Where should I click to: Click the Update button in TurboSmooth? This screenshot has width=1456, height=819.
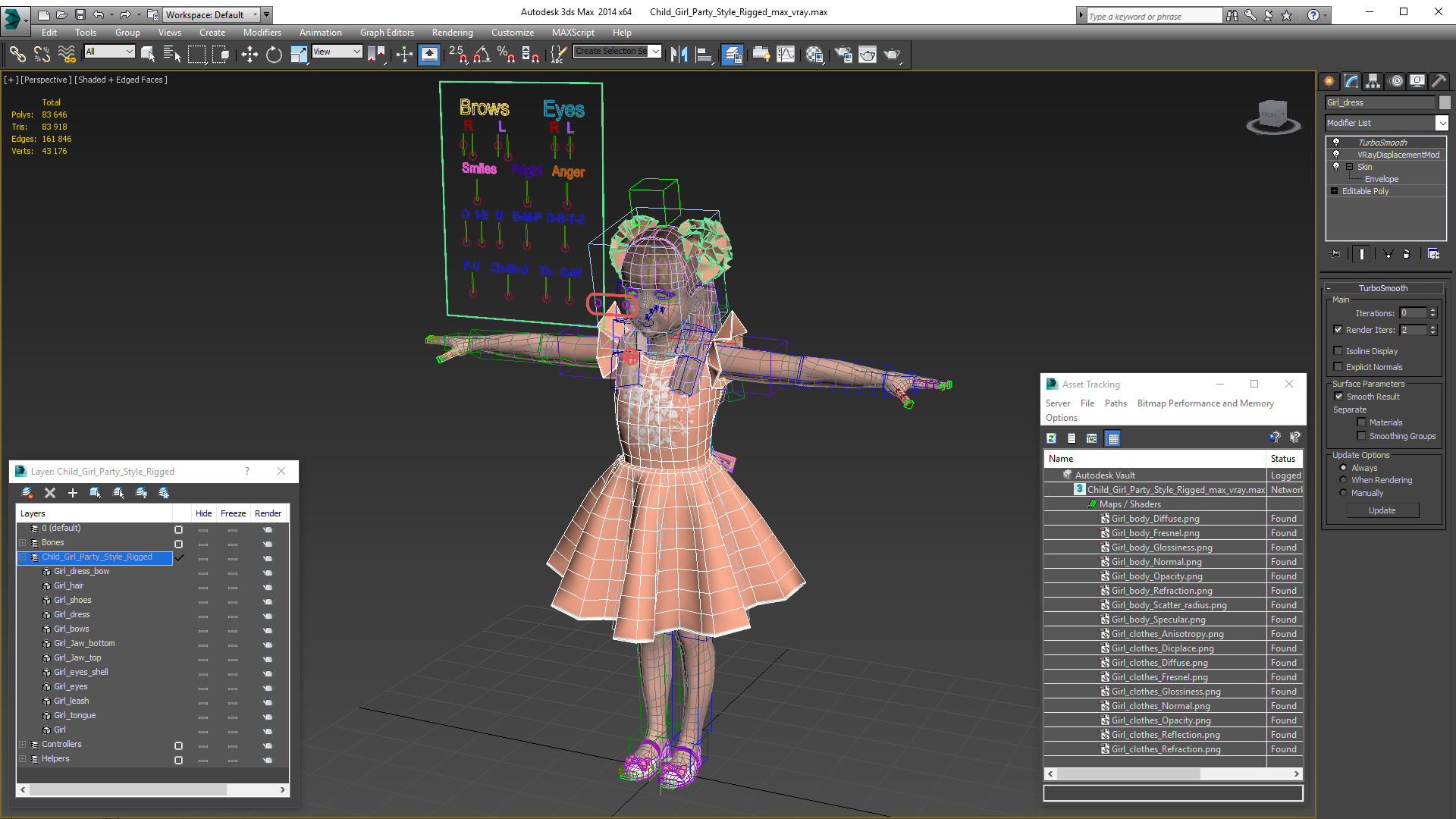[x=1382, y=510]
